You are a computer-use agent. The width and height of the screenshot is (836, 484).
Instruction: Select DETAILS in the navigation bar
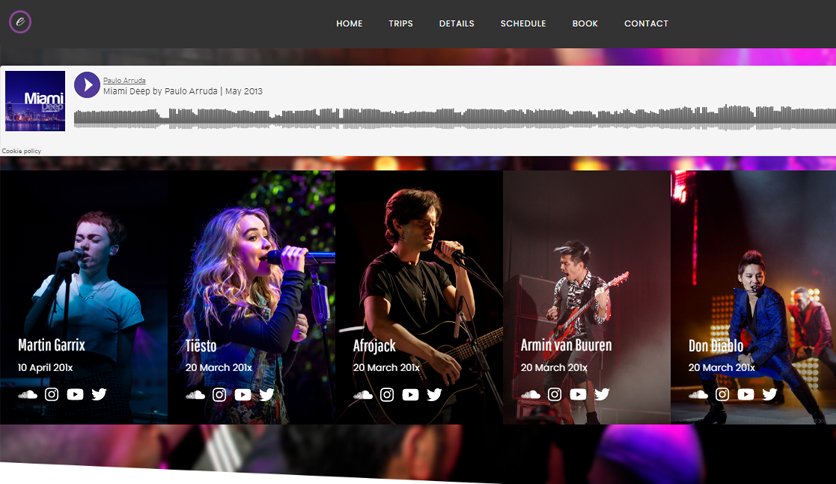click(x=456, y=23)
